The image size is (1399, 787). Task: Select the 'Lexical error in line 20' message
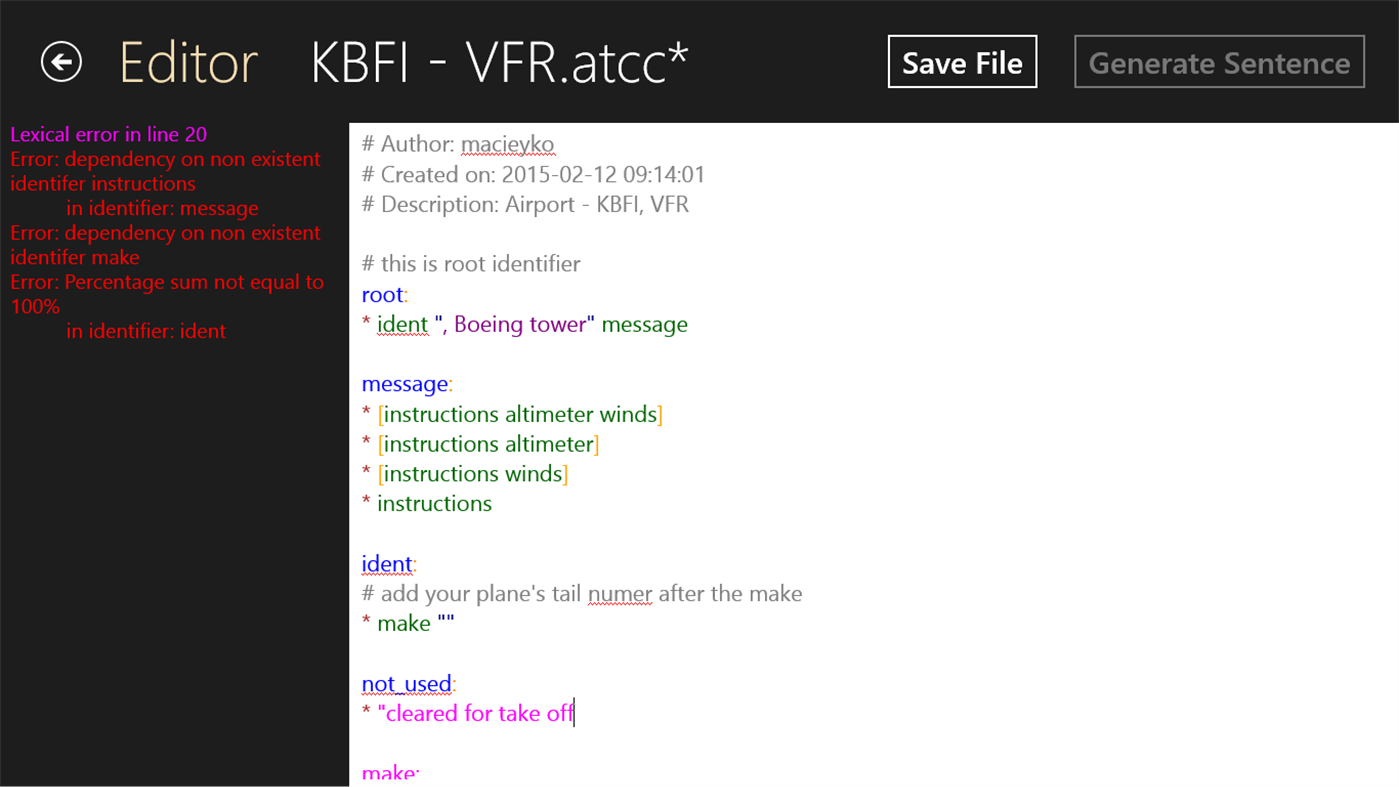click(x=108, y=134)
